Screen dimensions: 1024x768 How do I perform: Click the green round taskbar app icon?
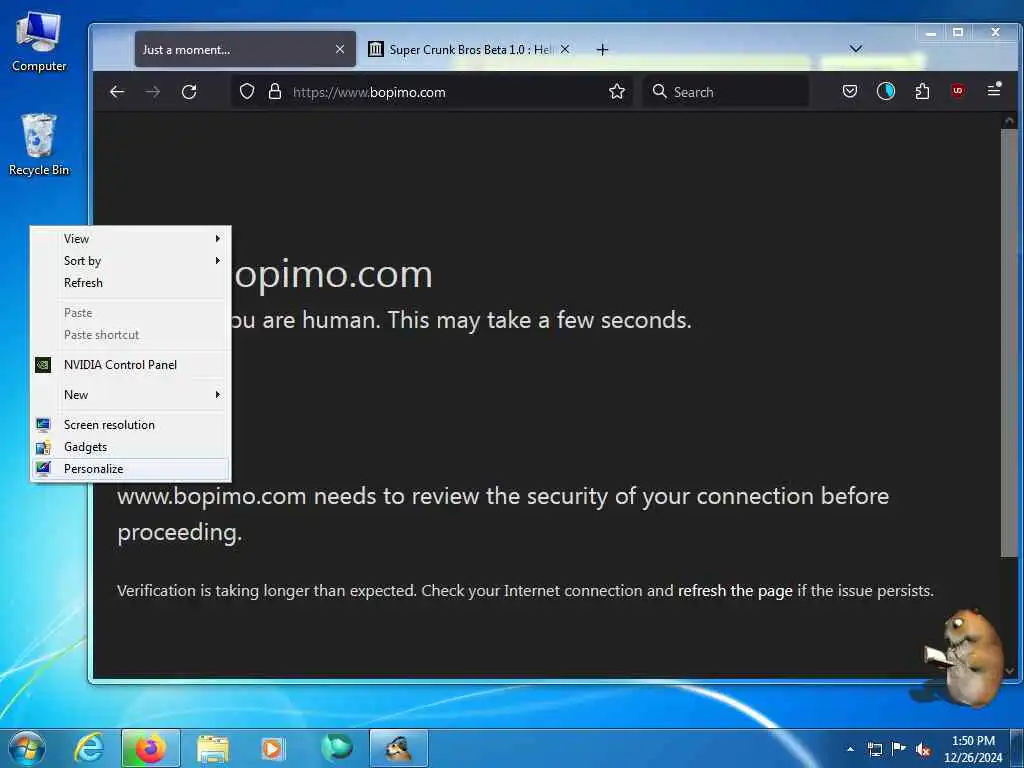tap(336, 748)
